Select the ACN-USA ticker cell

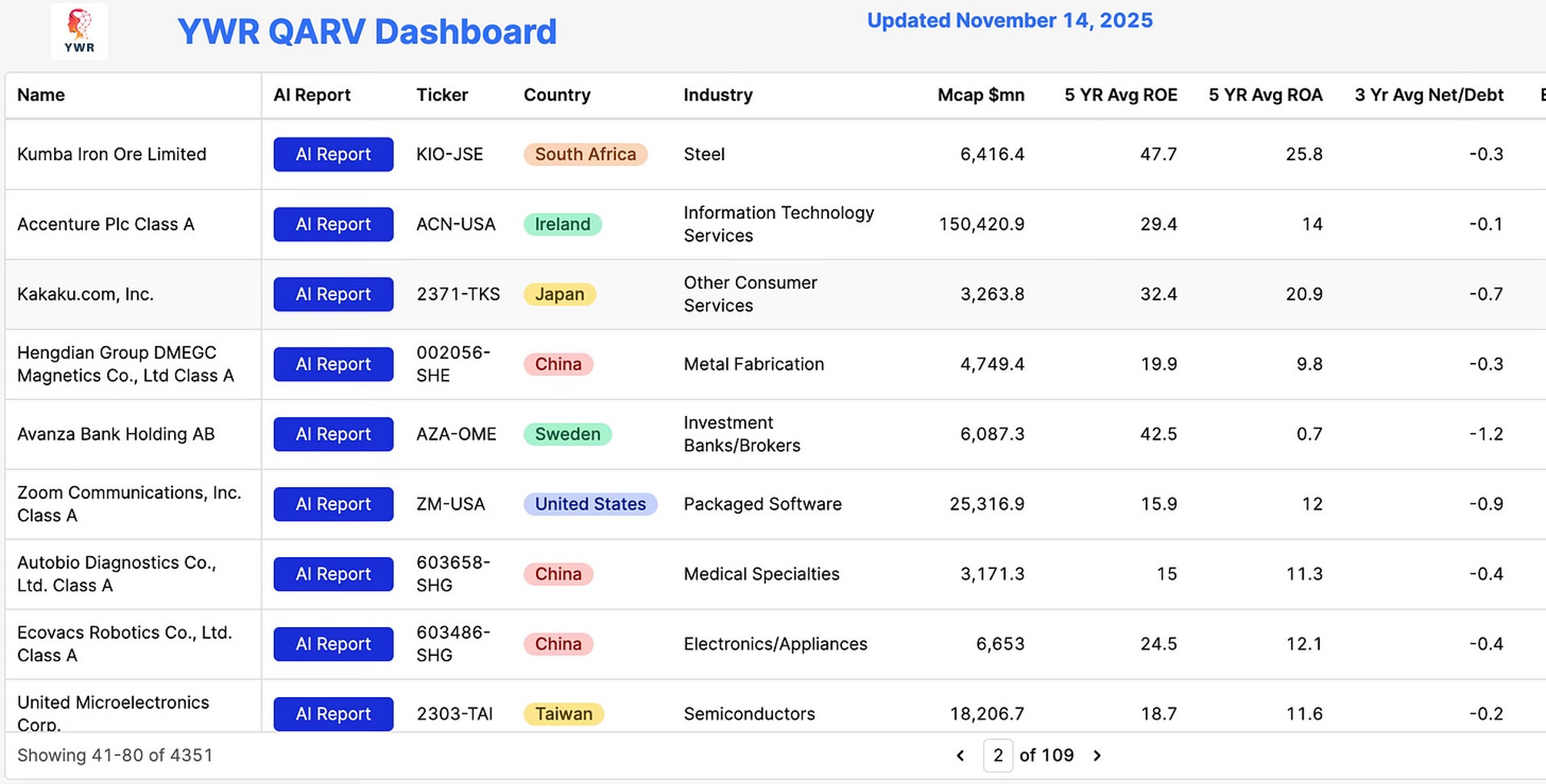[x=456, y=224]
